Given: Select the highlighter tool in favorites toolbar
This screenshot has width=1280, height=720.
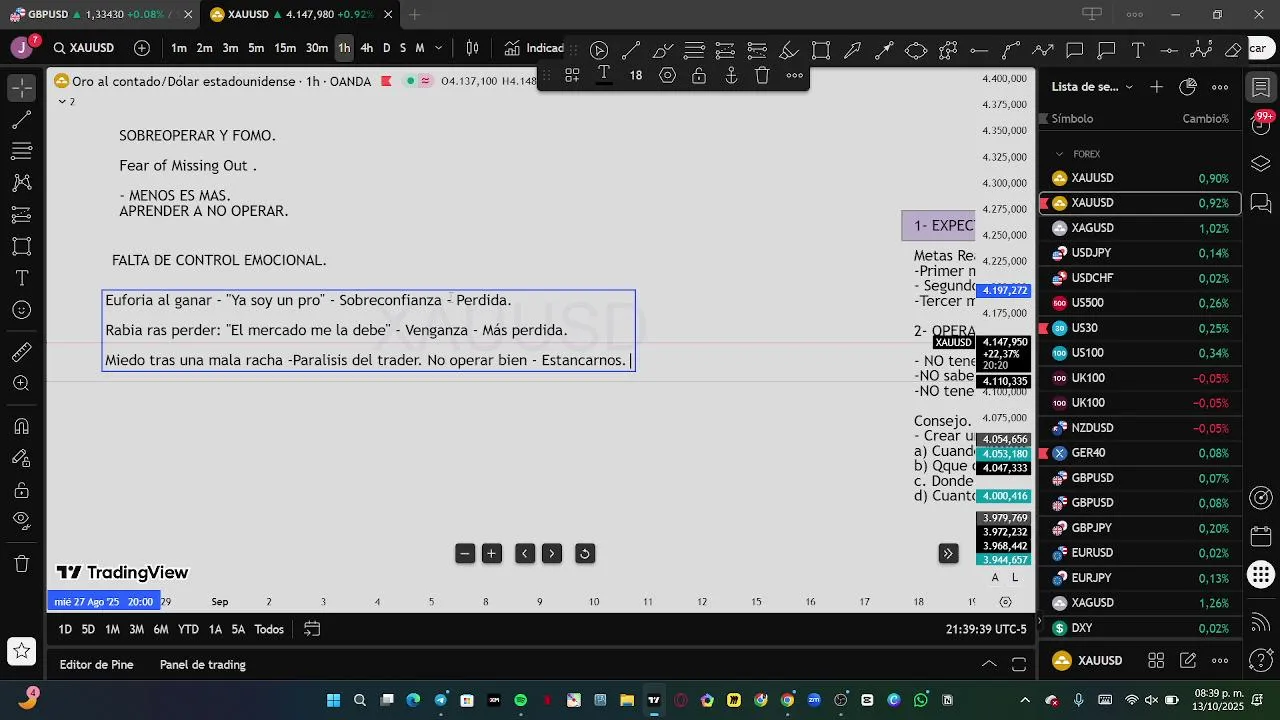Looking at the screenshot, I should tap(789, 50).
